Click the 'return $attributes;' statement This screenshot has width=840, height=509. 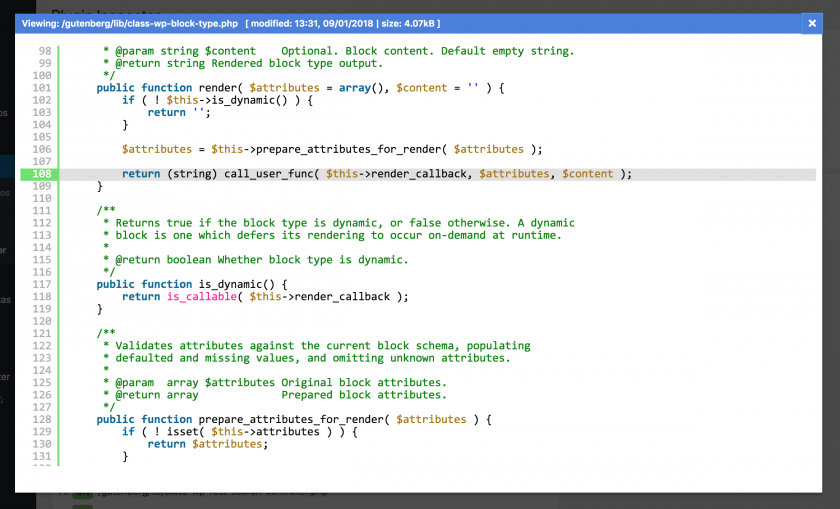[x=207, y=444]
